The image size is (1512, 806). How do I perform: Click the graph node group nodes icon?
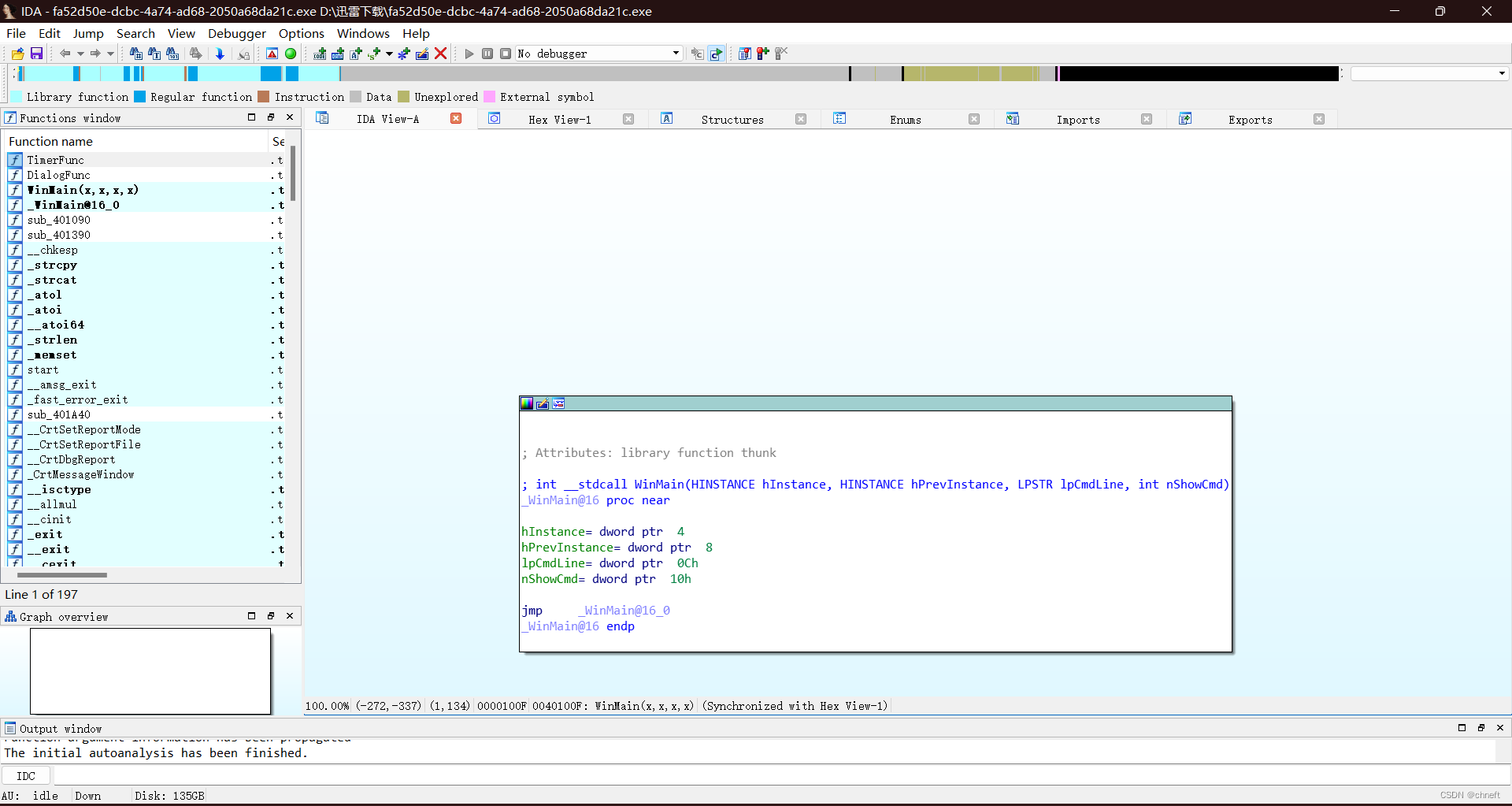(558, 403)
